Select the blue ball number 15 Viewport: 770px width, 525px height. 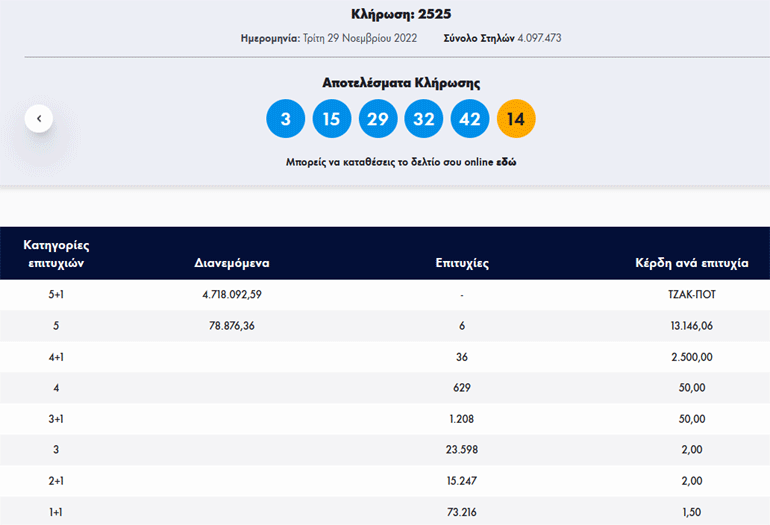pos(332,119)
